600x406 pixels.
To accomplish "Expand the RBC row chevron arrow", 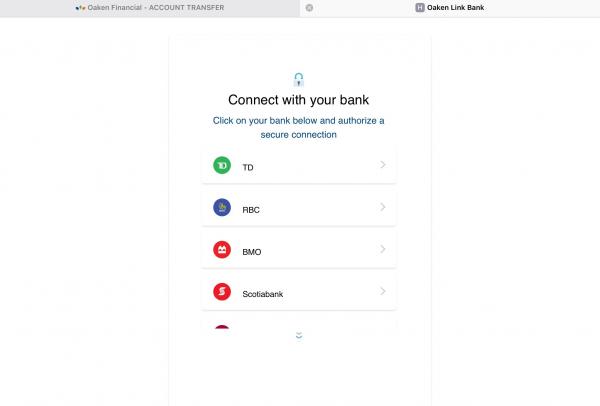I will (383, 207).
